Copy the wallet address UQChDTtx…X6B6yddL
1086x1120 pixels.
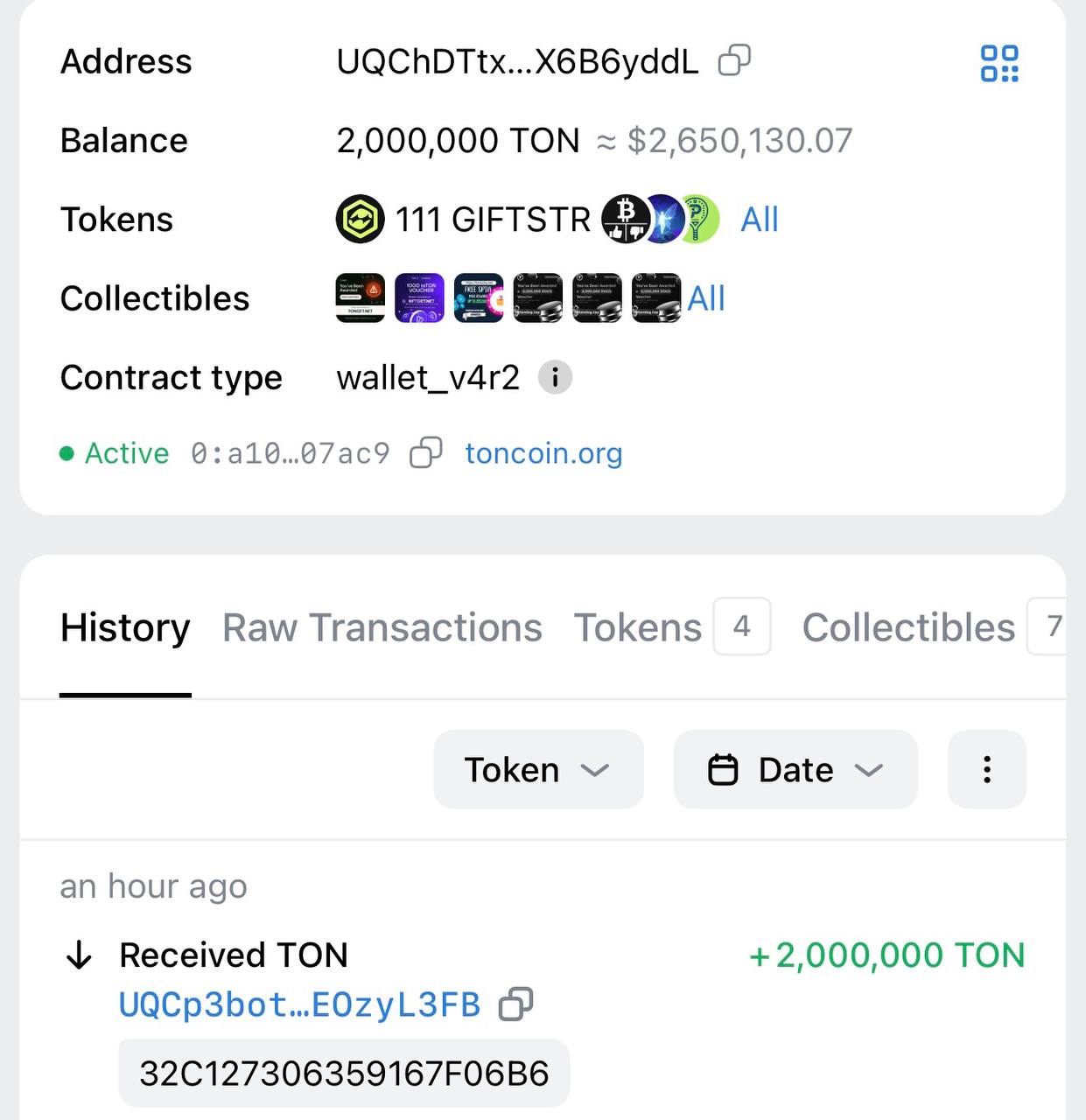coord(733,61)
